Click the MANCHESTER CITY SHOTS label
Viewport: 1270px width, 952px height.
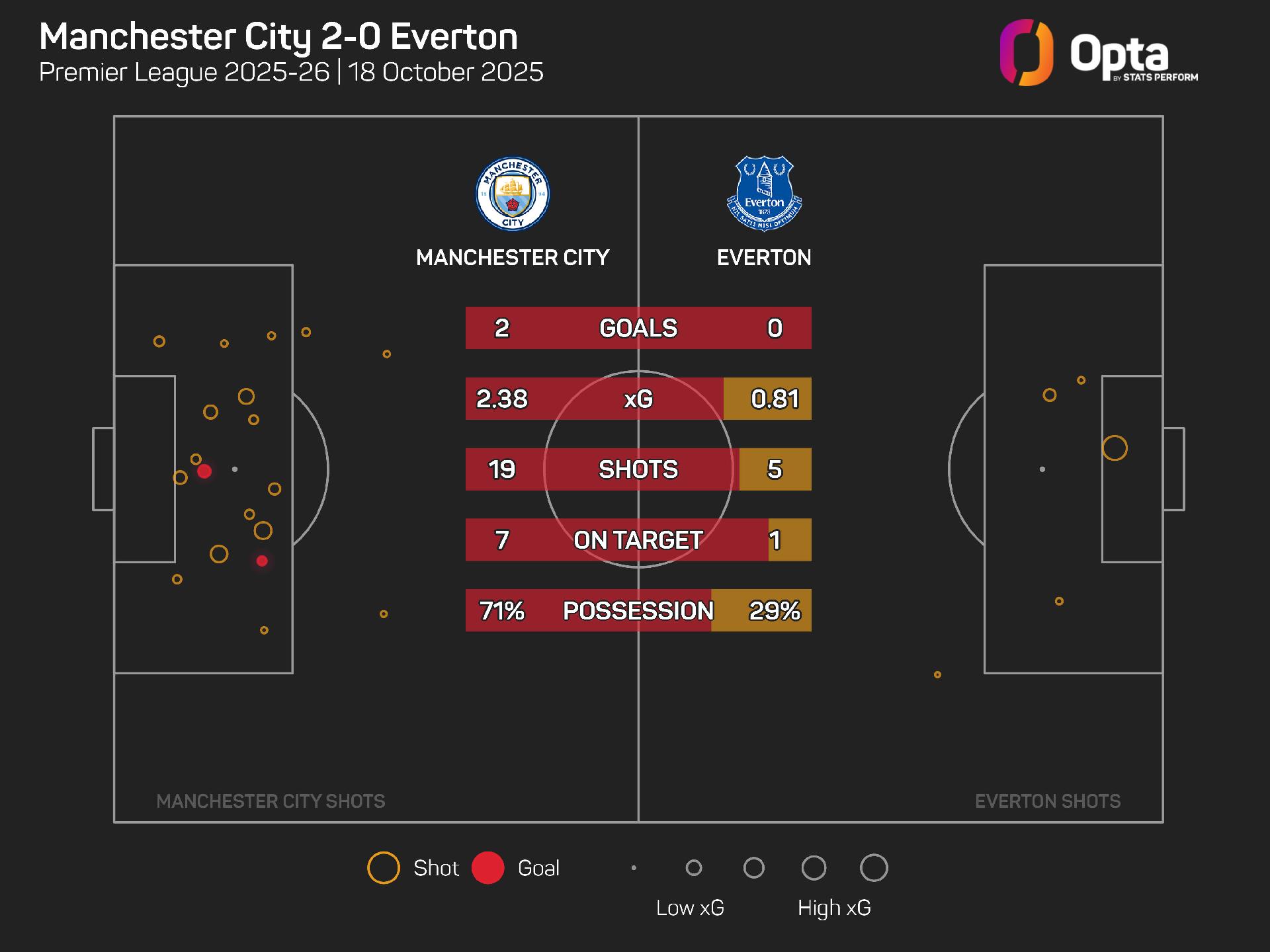(x=271, y=801)
